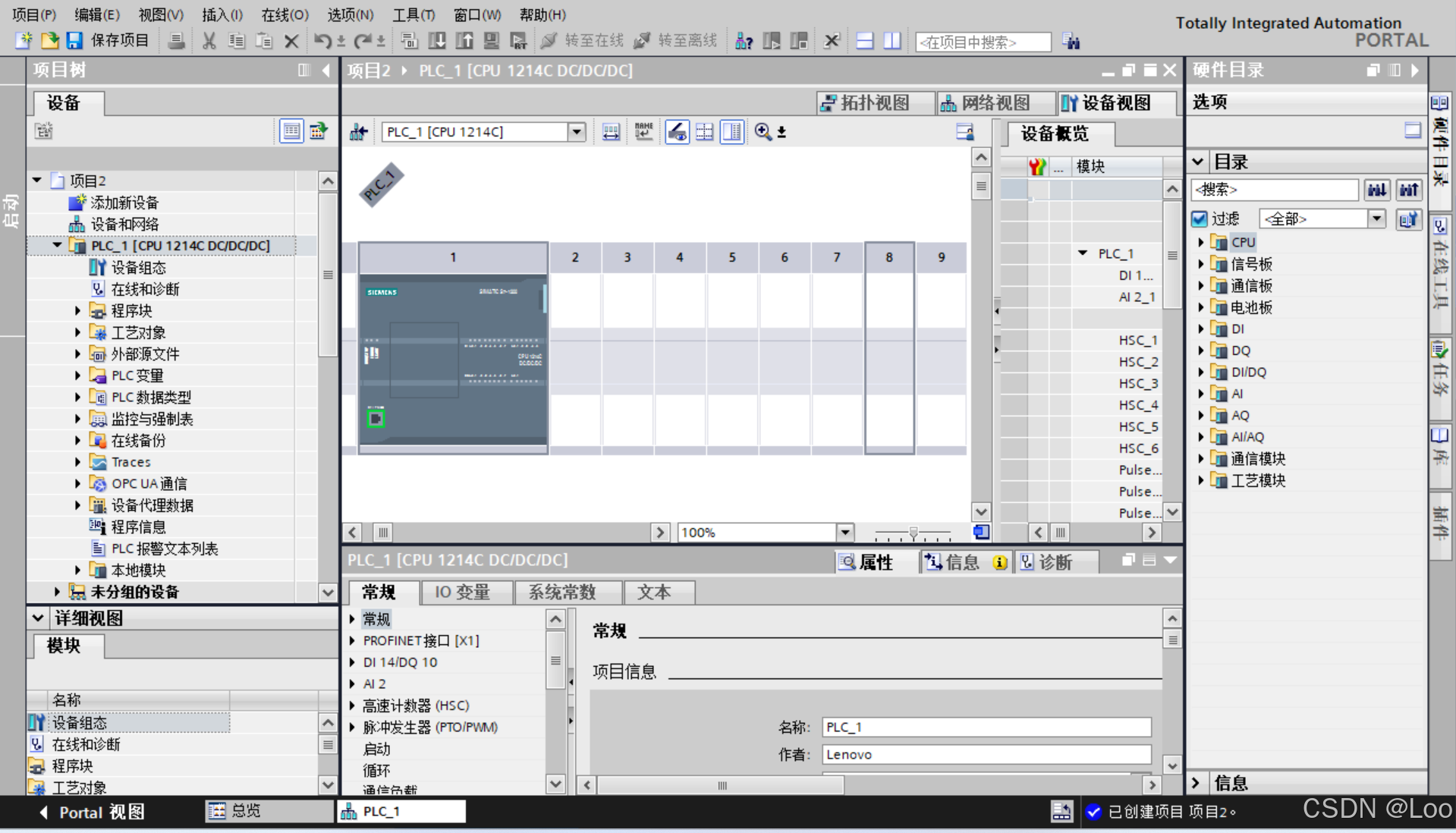Click the project search field 在项目中搜索
The image size is (1456, 833).
pyautogui.click(x=983, y=42)
